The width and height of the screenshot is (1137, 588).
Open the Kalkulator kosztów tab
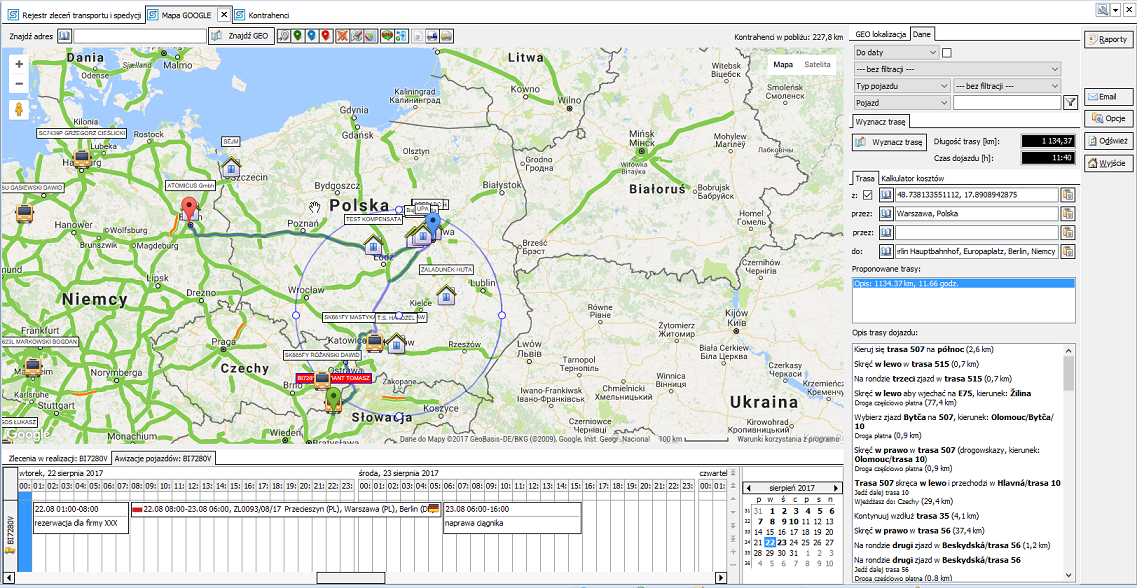pos(912,178)
